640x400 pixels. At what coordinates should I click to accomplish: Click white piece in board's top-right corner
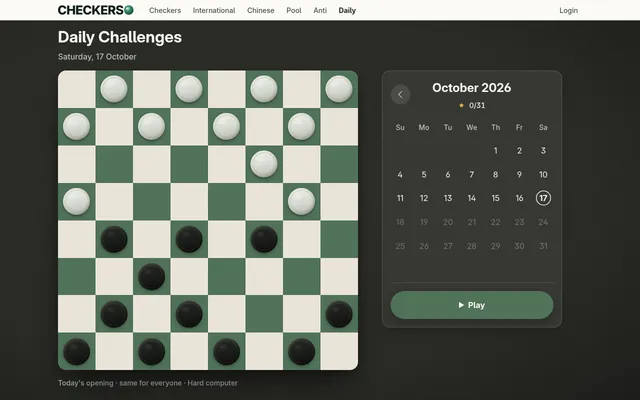[339, 89]
